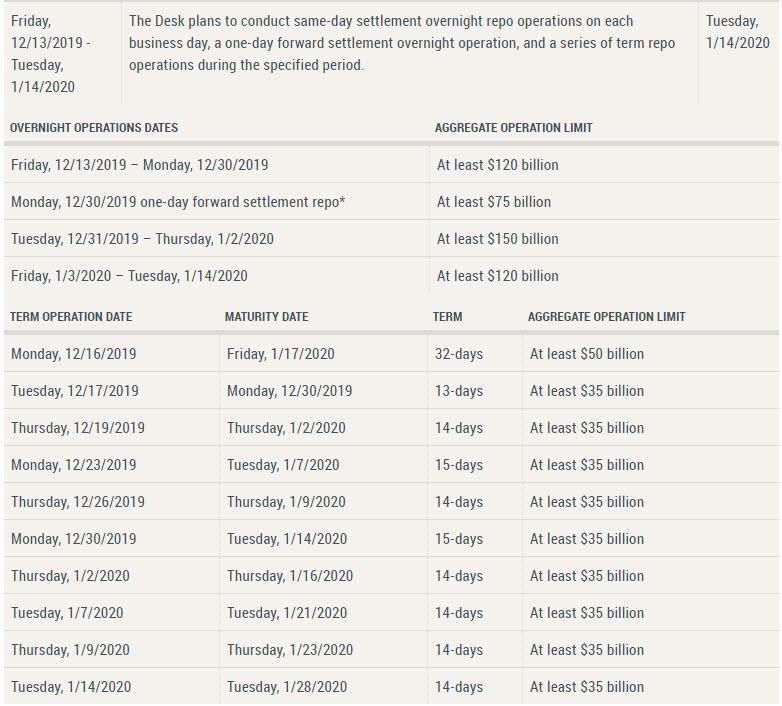Select maturity date 'Tuesday, 1/7/2020'
Viewport: 782px width, 706px height.
point(283,465)
